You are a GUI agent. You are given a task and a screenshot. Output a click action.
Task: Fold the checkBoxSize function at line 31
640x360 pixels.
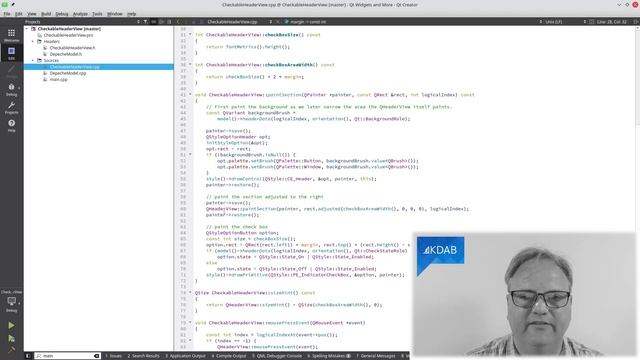click(x=190, y=34)
